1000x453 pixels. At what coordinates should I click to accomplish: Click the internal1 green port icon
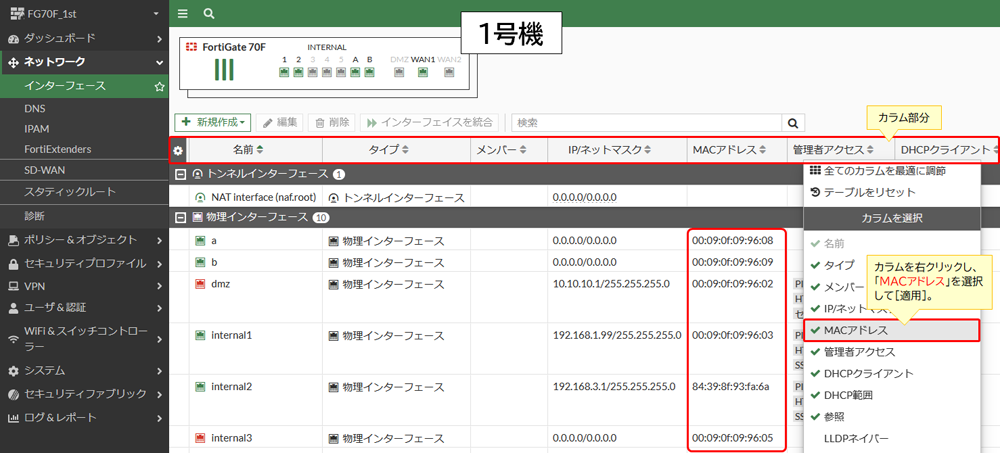200,335
